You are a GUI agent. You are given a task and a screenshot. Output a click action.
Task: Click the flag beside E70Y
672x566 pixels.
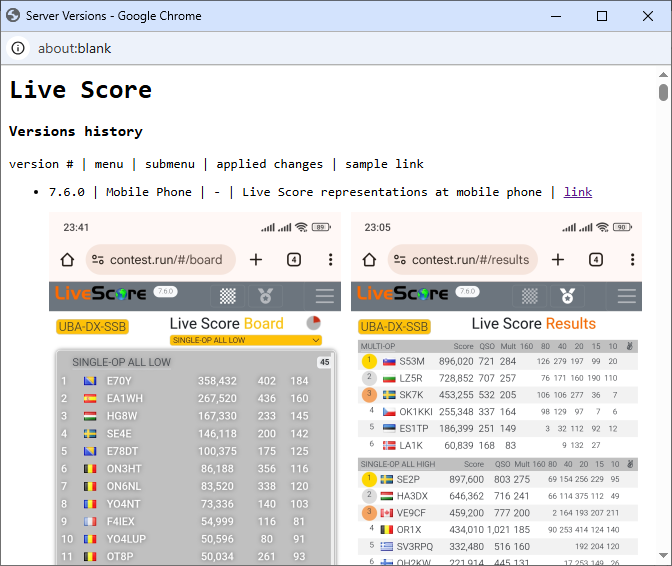pyautogui.click(x=90, y=381)
